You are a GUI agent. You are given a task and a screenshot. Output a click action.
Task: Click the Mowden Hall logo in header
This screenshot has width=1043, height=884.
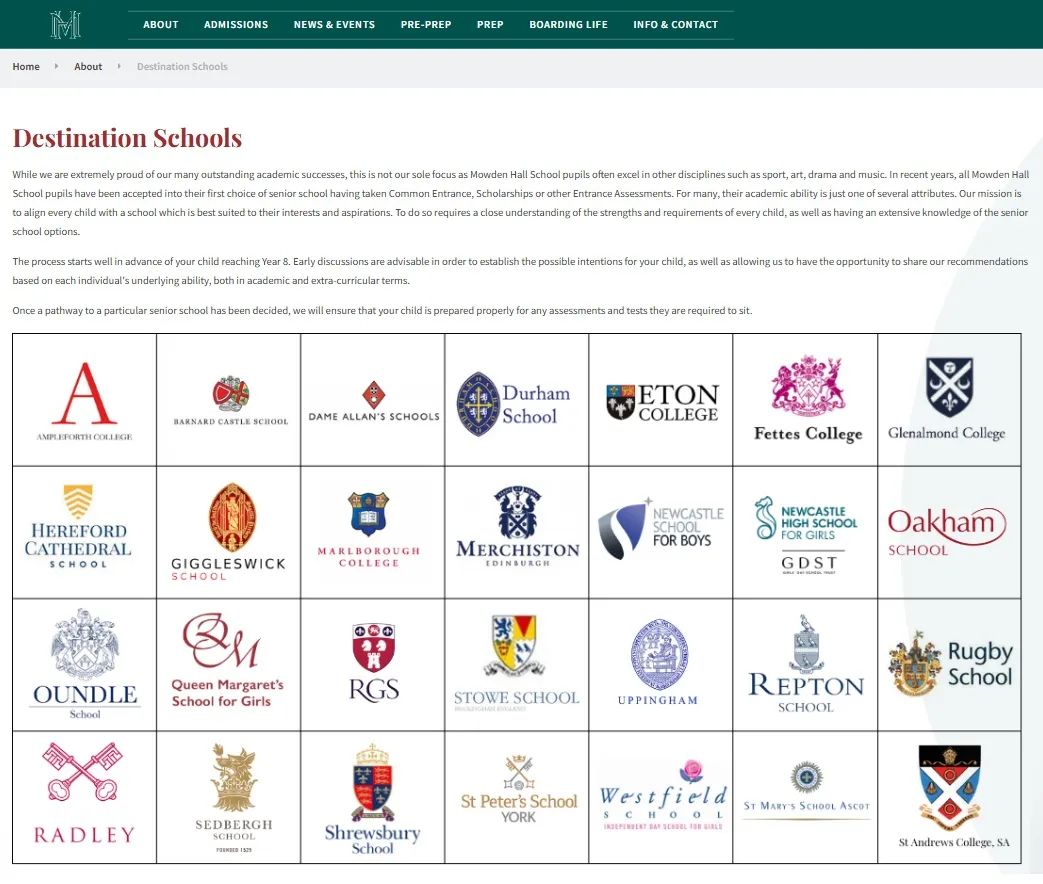point(66,24)
